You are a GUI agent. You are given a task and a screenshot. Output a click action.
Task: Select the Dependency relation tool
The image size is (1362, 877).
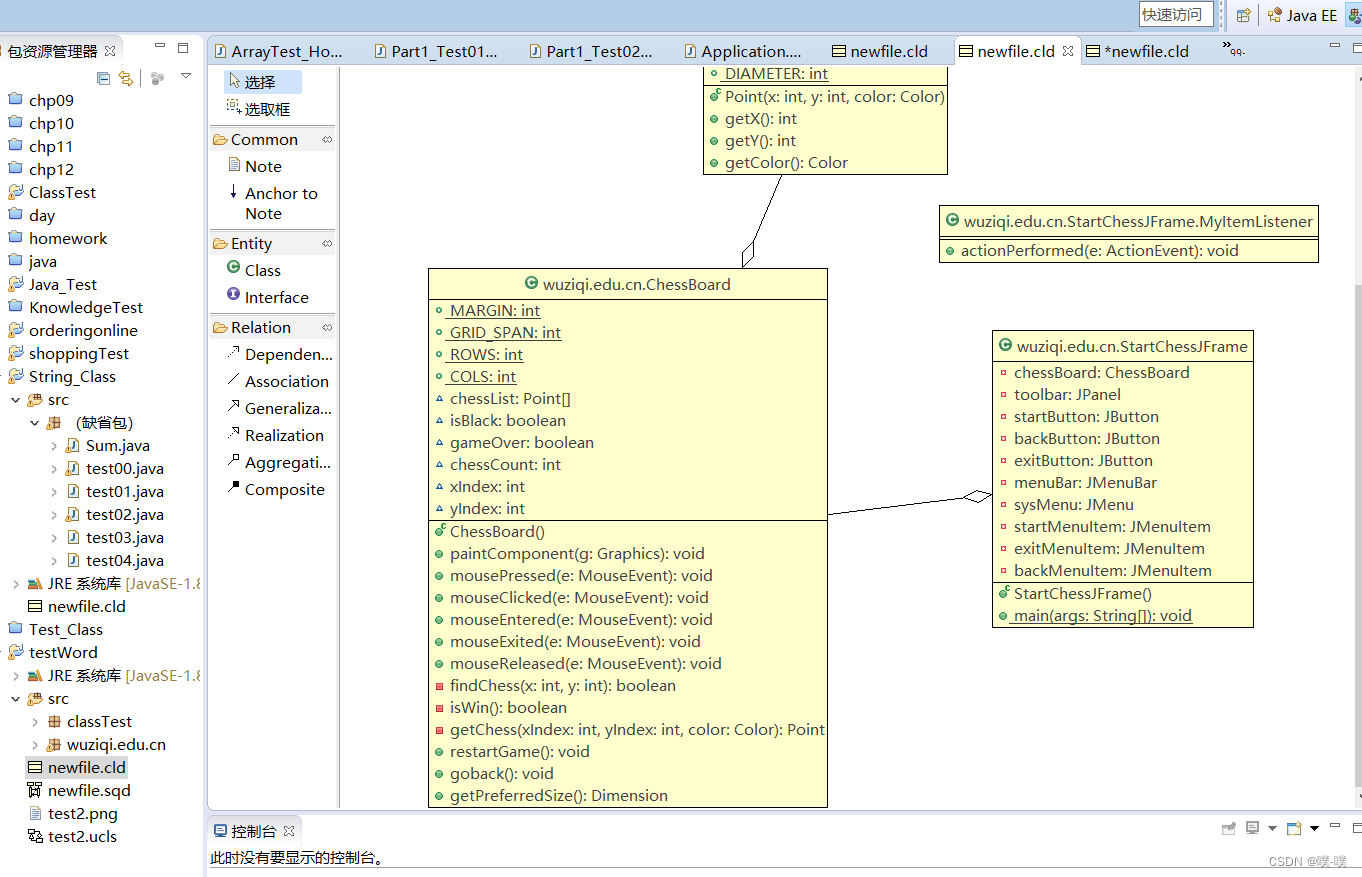coord(279,354)
